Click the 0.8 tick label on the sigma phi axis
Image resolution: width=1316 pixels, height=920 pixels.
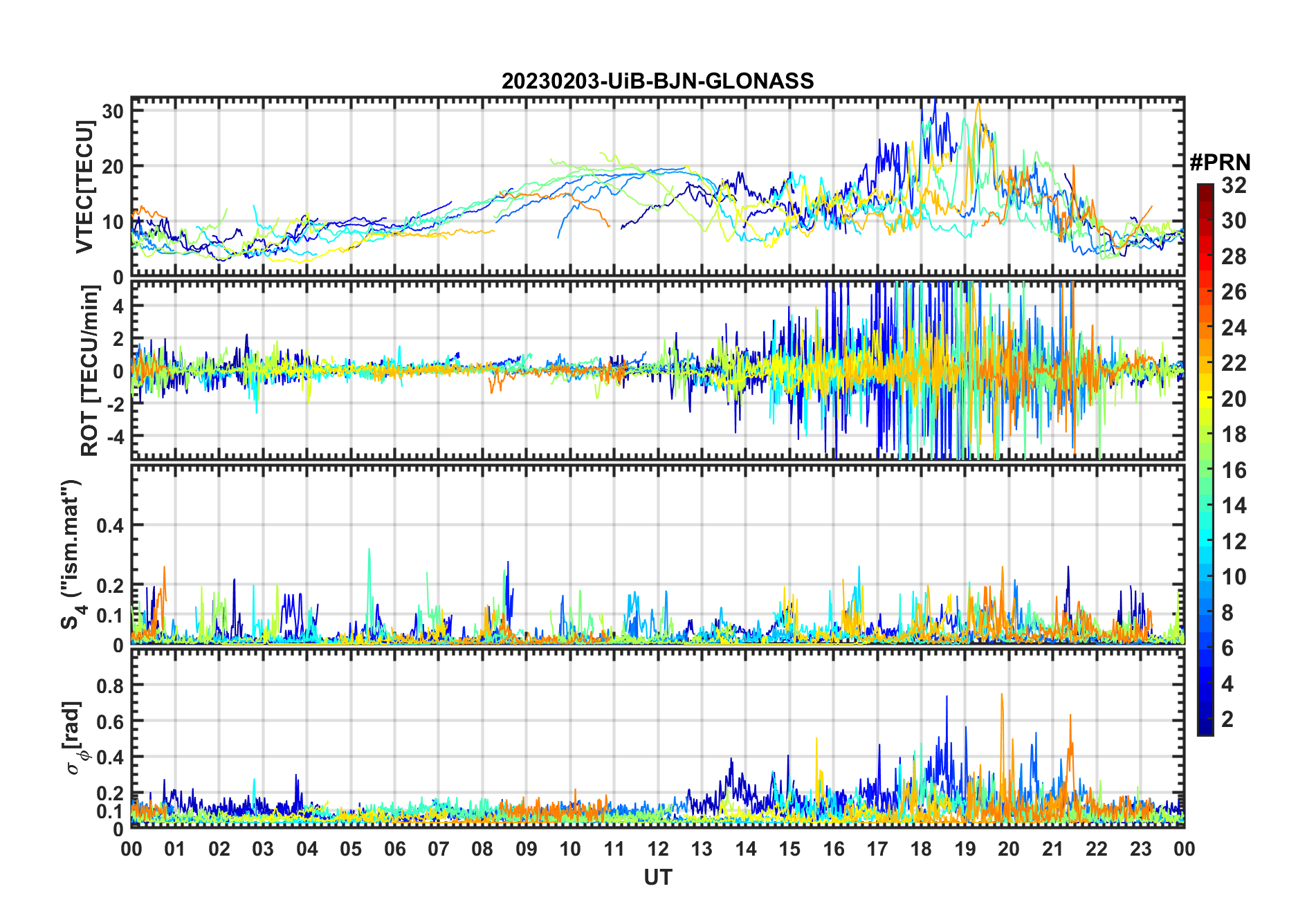tap(109, 686)
